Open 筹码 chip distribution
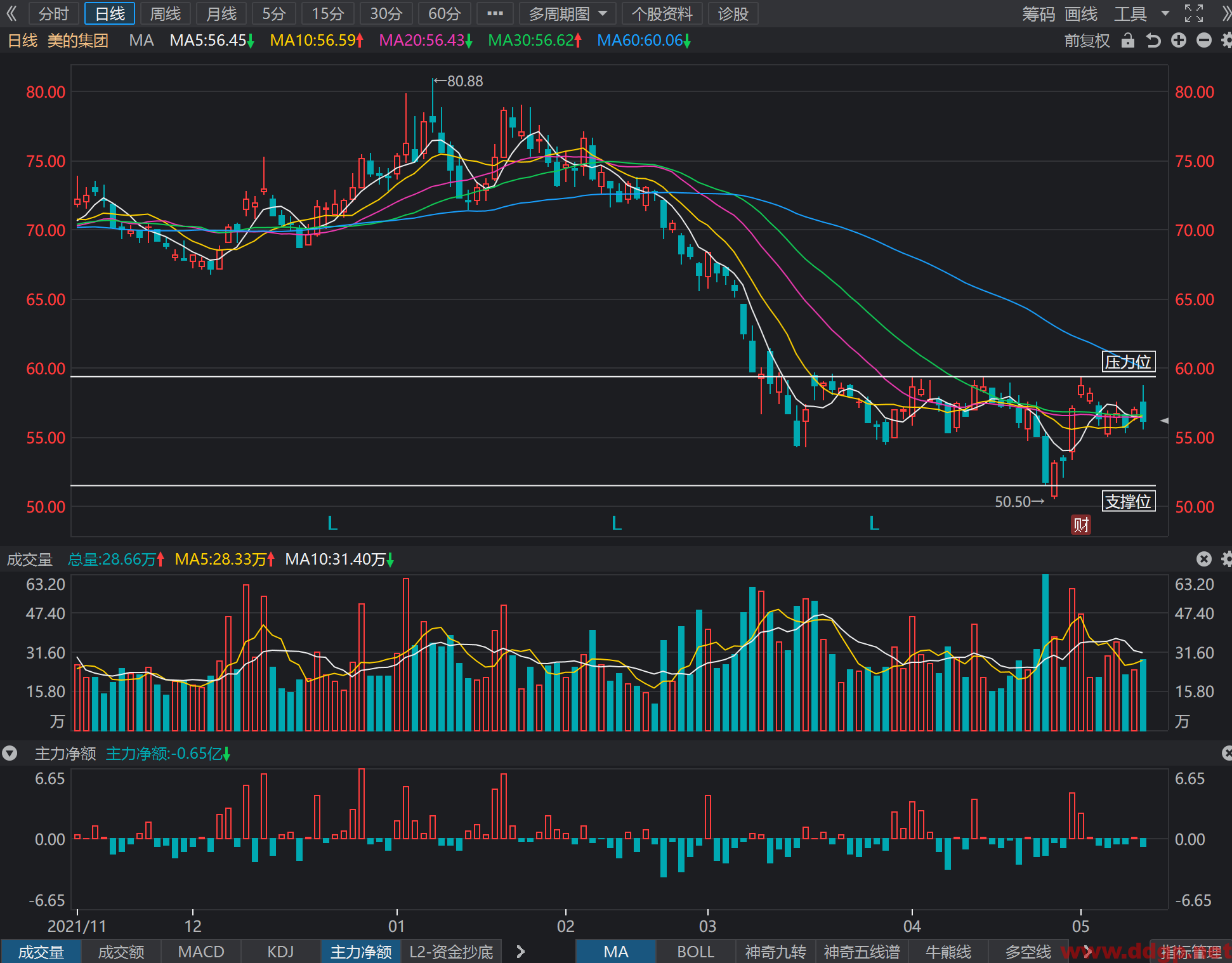Screen dimensions: 1232x963 pyautogui.click(x=1039, y=13)
